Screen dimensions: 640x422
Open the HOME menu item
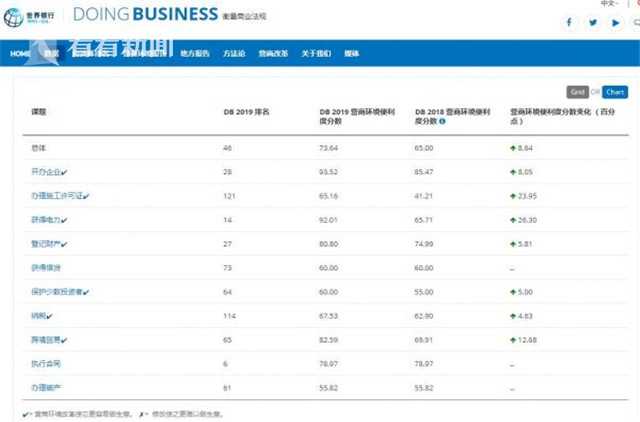click(20, 53)
